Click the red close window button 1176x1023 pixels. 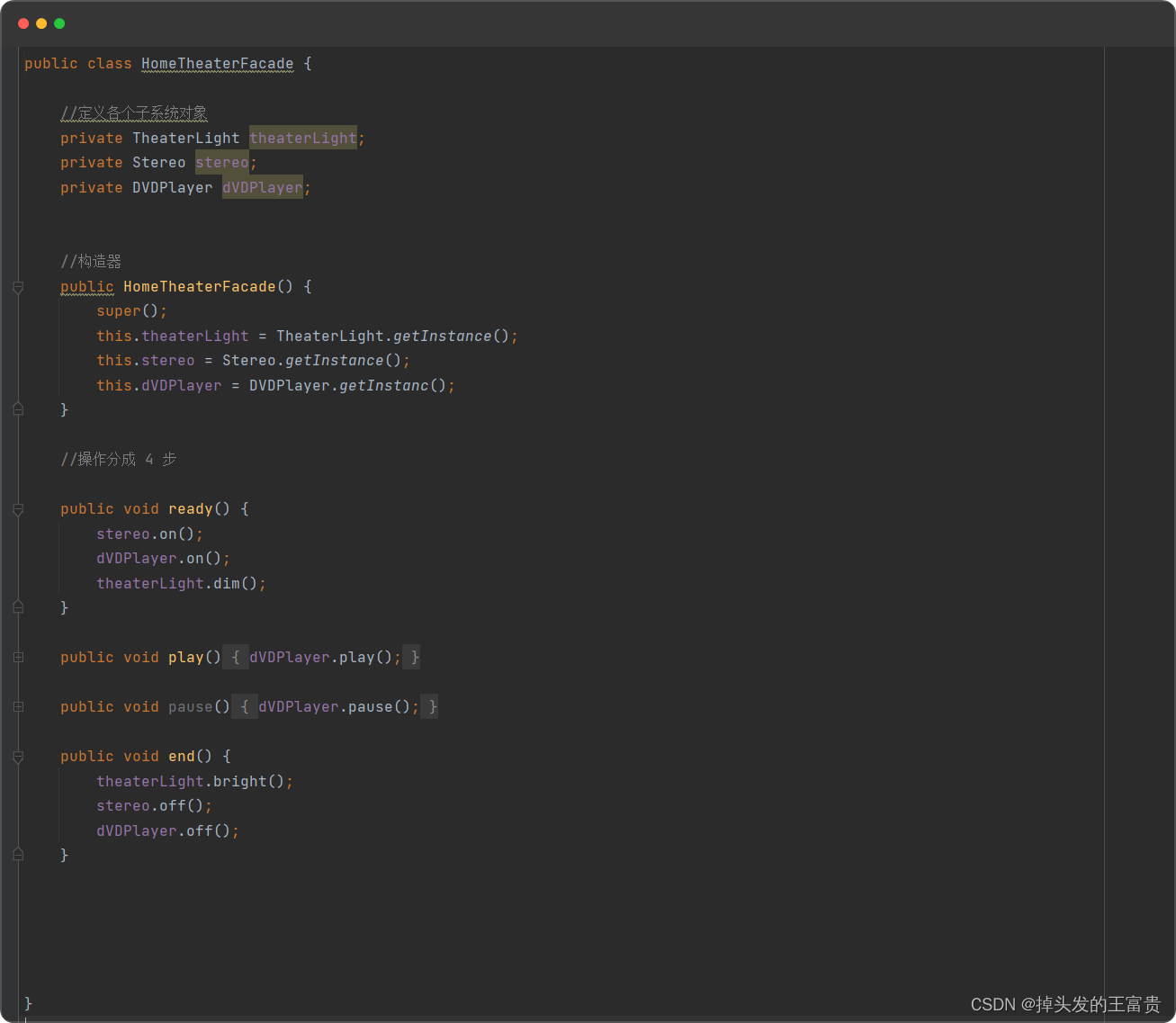point(23,23)
